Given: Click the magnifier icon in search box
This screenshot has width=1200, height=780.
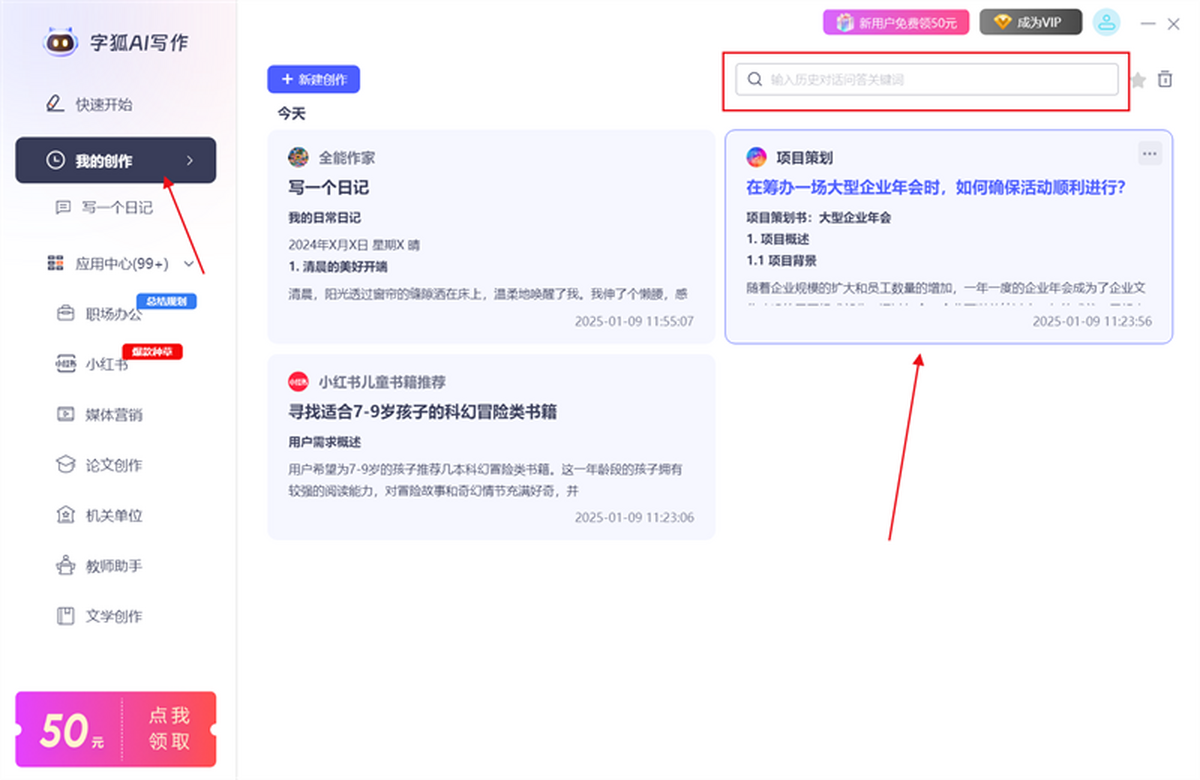Looking at the screenshot, I should click(x=755, y=79).
